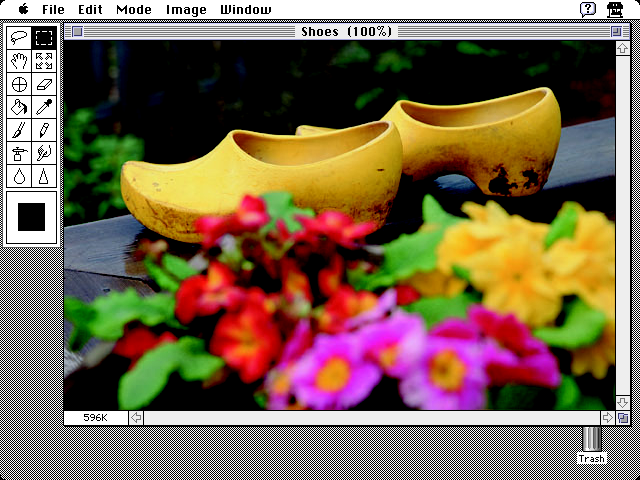Screen dimensions: 640x480
Task: Pick the Hand tool
Action: [18, 61]
